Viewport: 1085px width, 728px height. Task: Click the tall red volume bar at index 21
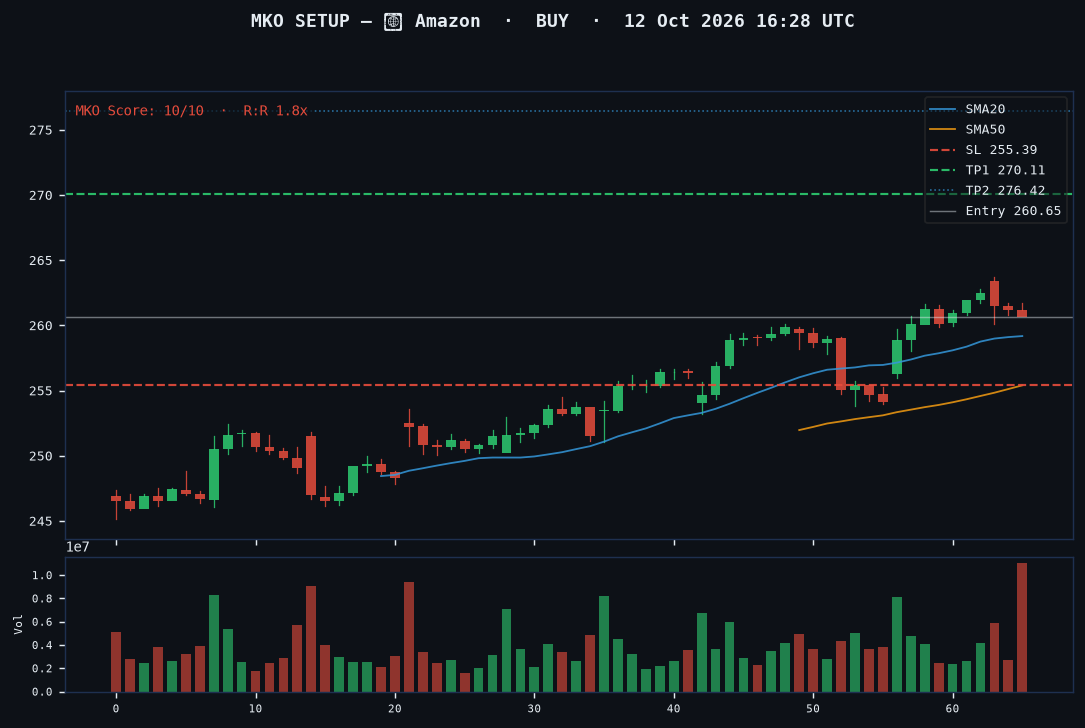tap(409, 637)
